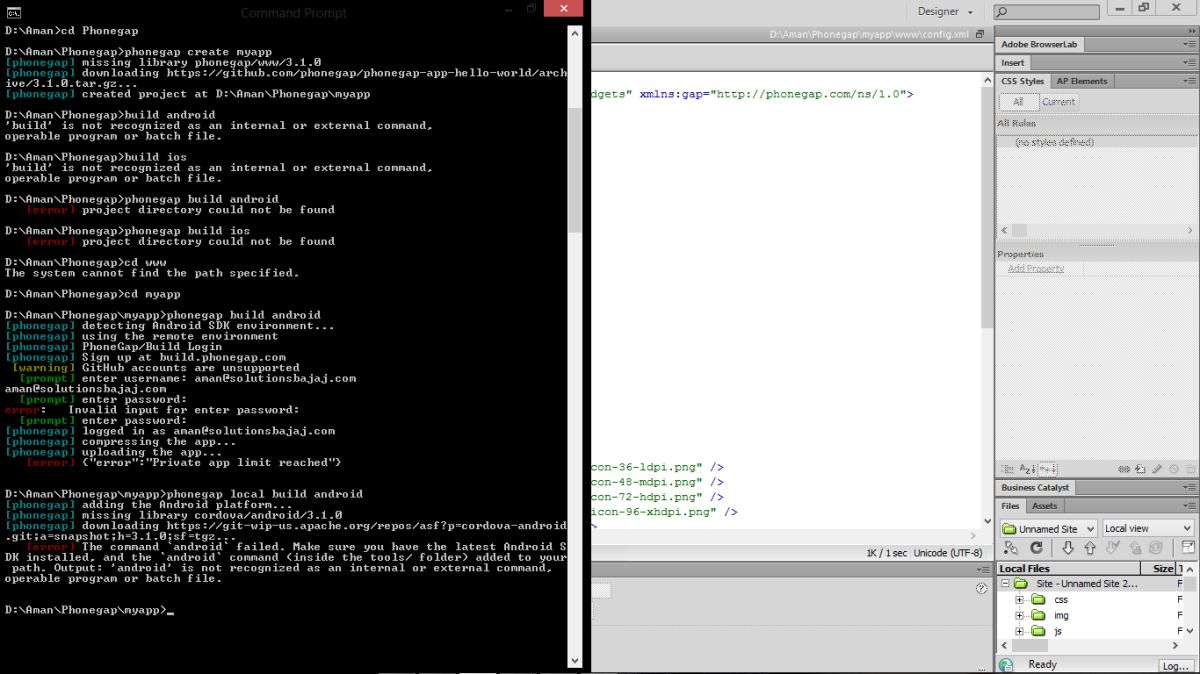Click the Get files down-arrow icon
The image size is (1200, 674).
tap(1068, 548)
